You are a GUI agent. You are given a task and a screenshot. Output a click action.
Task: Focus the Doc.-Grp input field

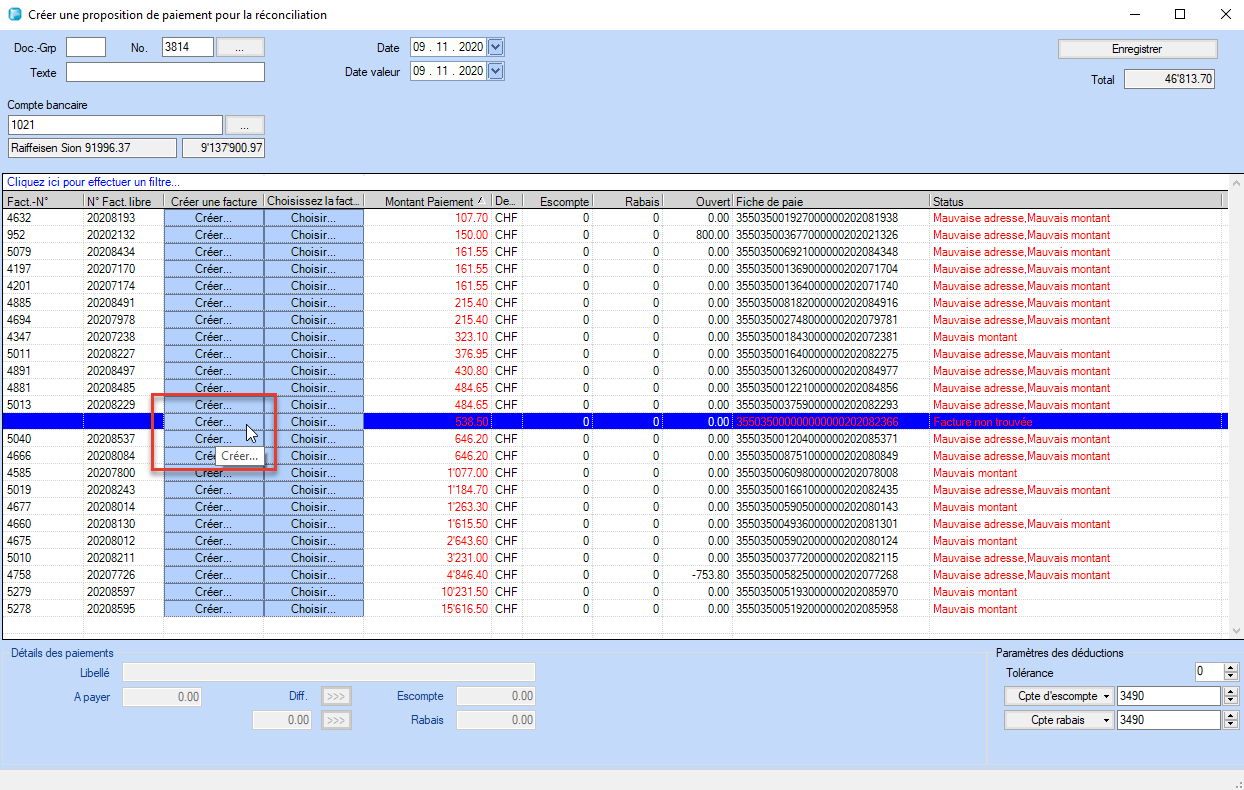pyautogui.click(x=86, y=47)
